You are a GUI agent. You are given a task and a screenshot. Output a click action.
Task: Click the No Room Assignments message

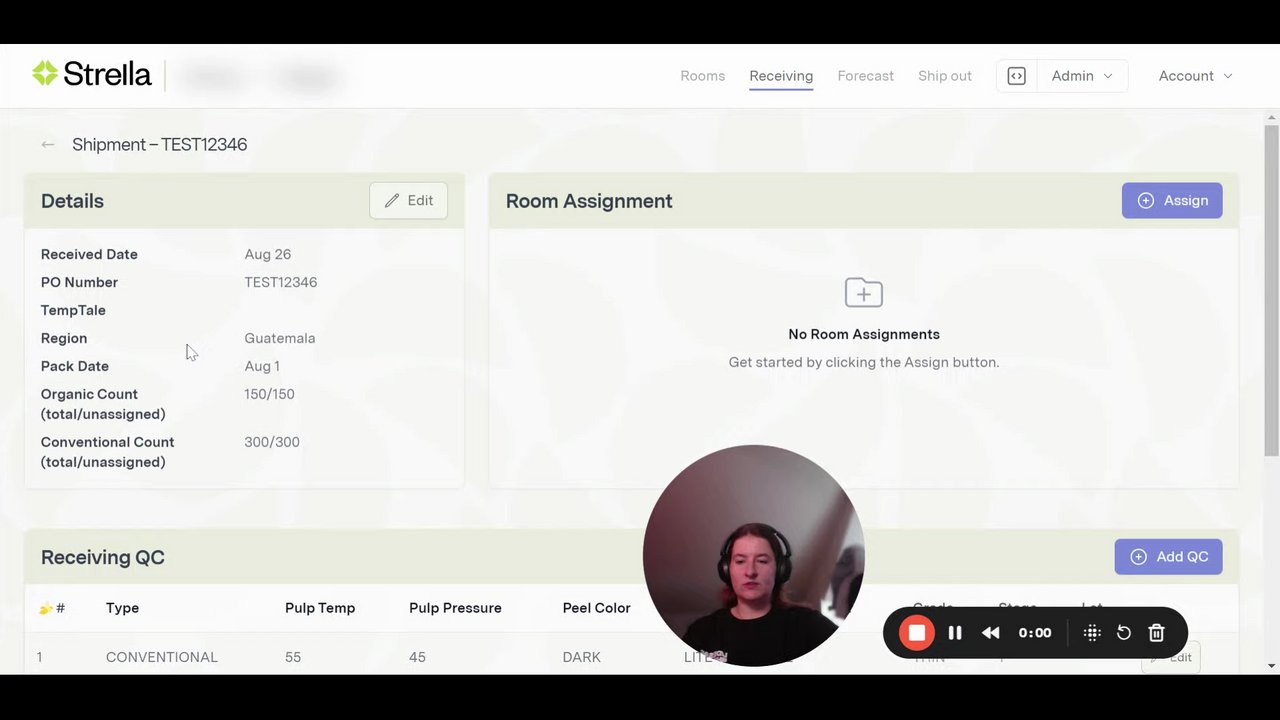(864, 334)
